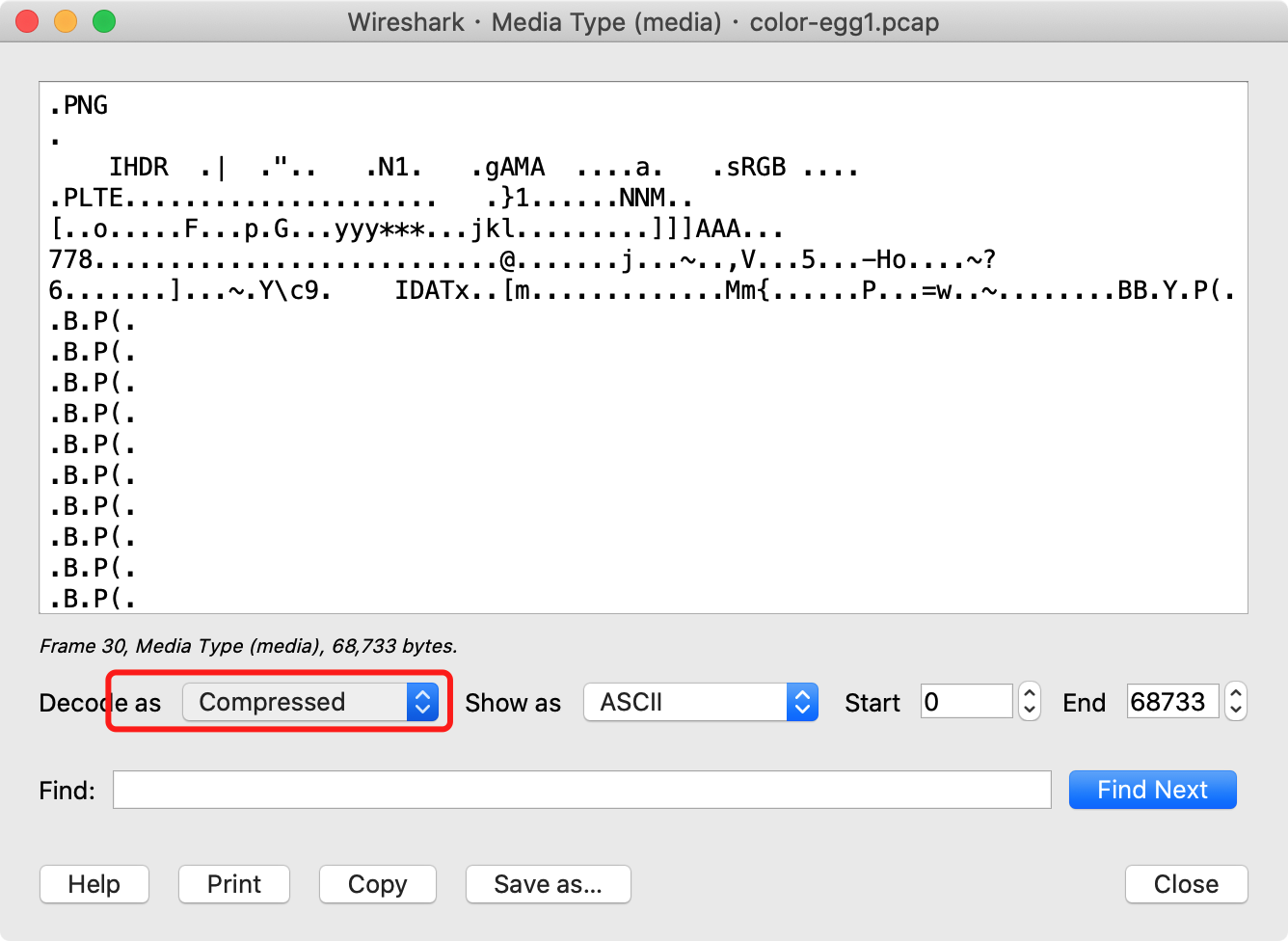
Task: Print the stream content
Action: pyautogui.click(x=234, y=884)
